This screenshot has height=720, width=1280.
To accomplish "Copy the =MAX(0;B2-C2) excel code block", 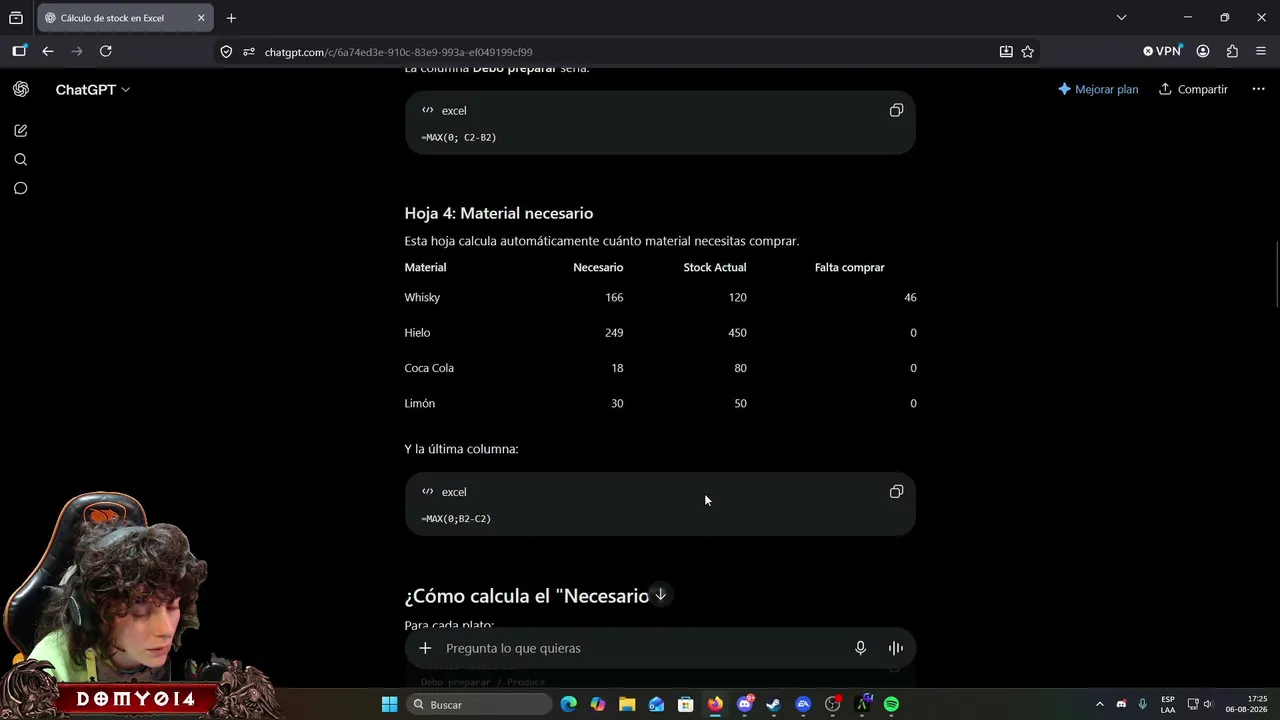I will 896,491.
